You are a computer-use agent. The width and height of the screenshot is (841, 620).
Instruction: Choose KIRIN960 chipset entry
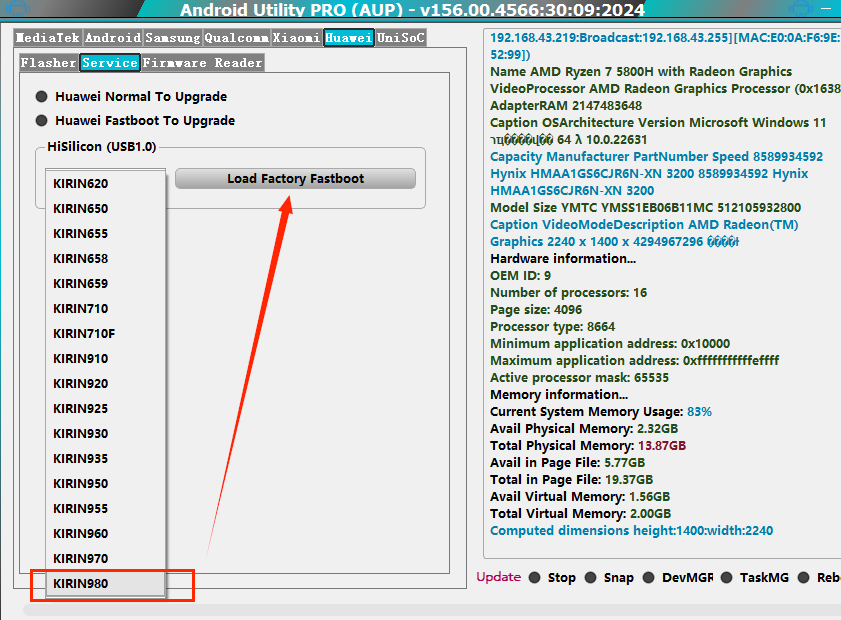click(106, 534)
